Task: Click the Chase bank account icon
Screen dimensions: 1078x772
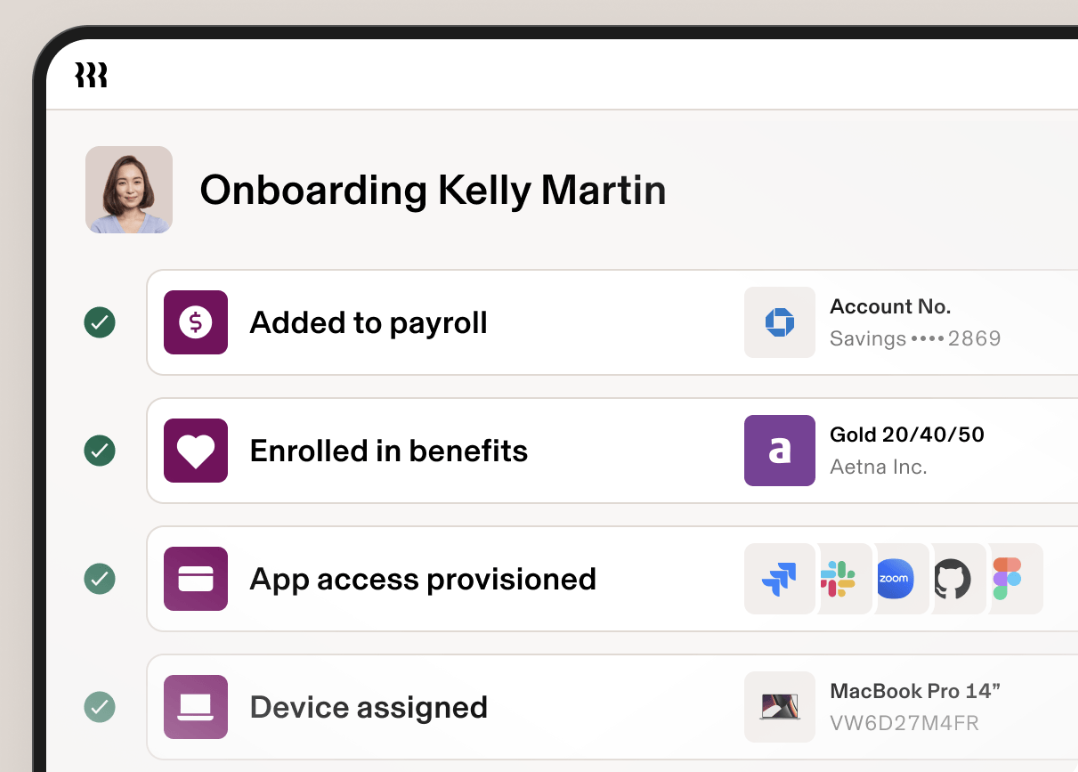Action: (780, 322)
